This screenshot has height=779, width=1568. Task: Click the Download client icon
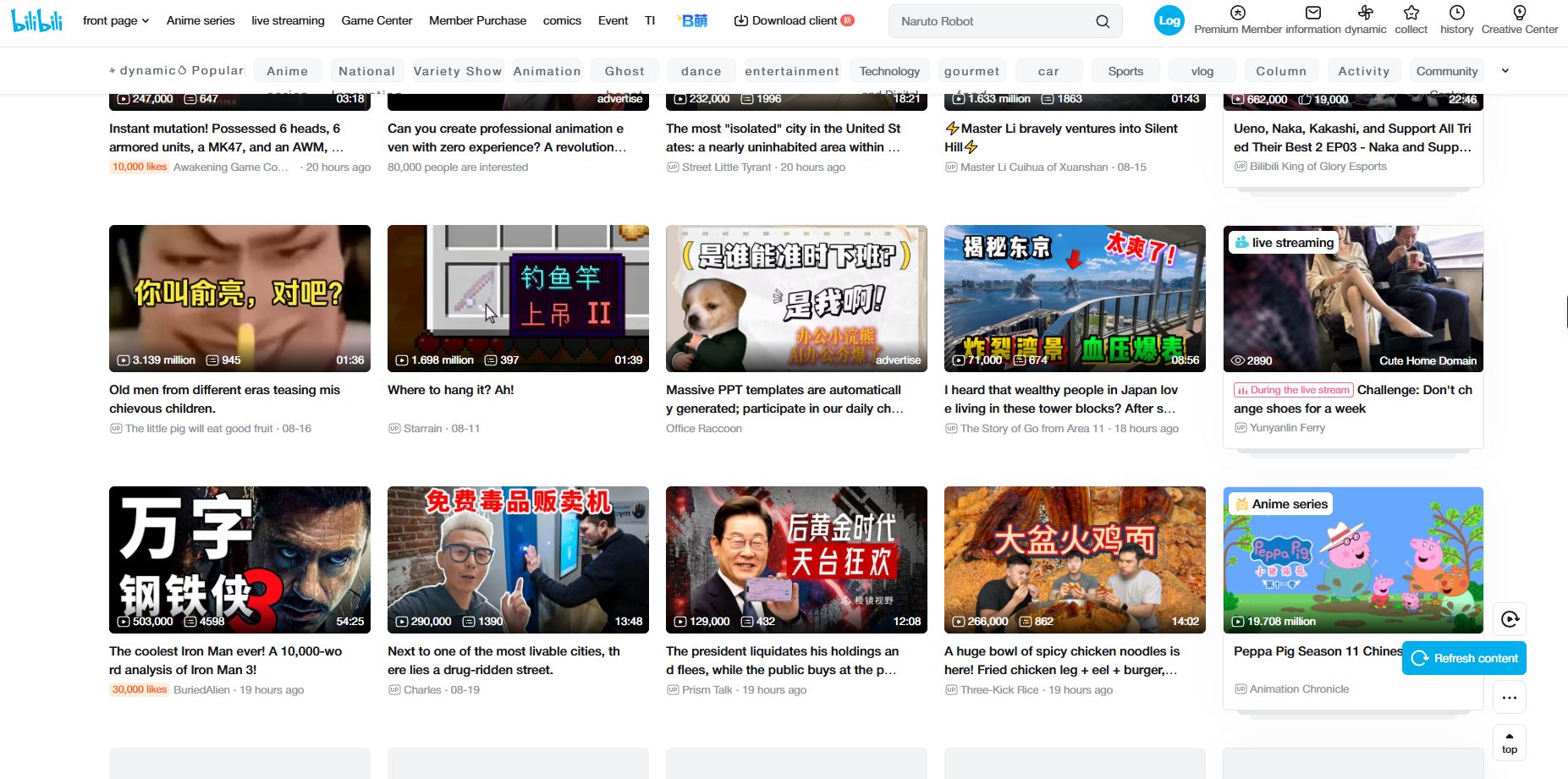coord(741,20)
